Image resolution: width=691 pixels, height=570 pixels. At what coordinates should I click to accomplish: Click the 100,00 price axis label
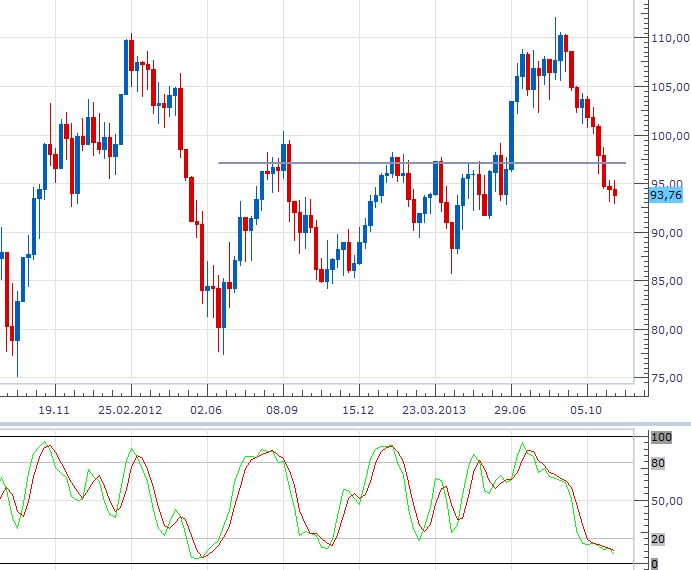671,136
